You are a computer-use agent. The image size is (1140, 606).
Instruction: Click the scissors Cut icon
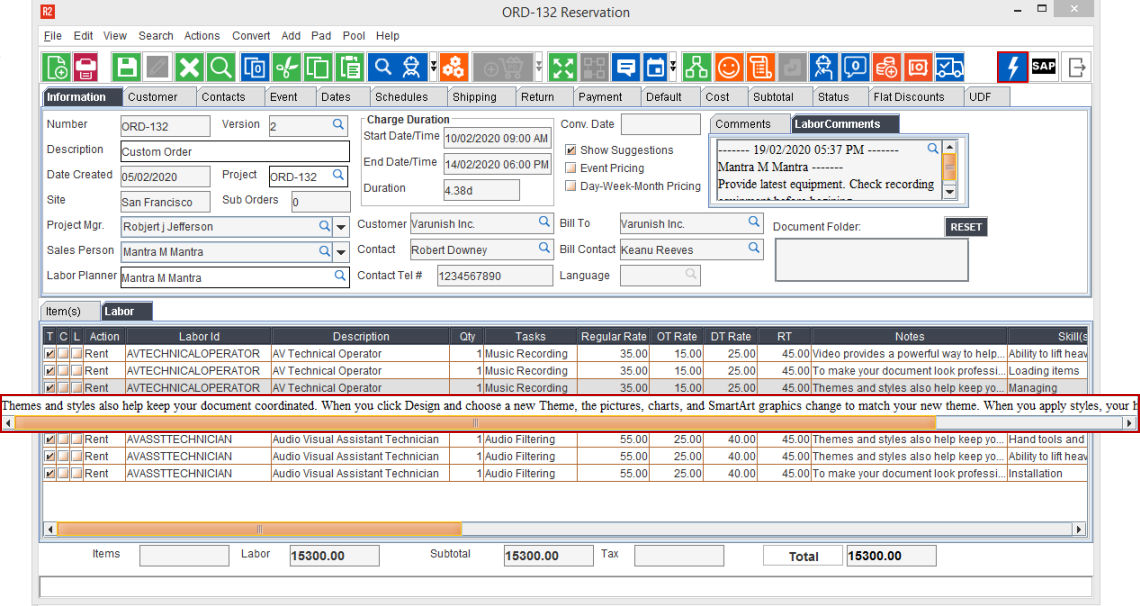click(287, 67)
